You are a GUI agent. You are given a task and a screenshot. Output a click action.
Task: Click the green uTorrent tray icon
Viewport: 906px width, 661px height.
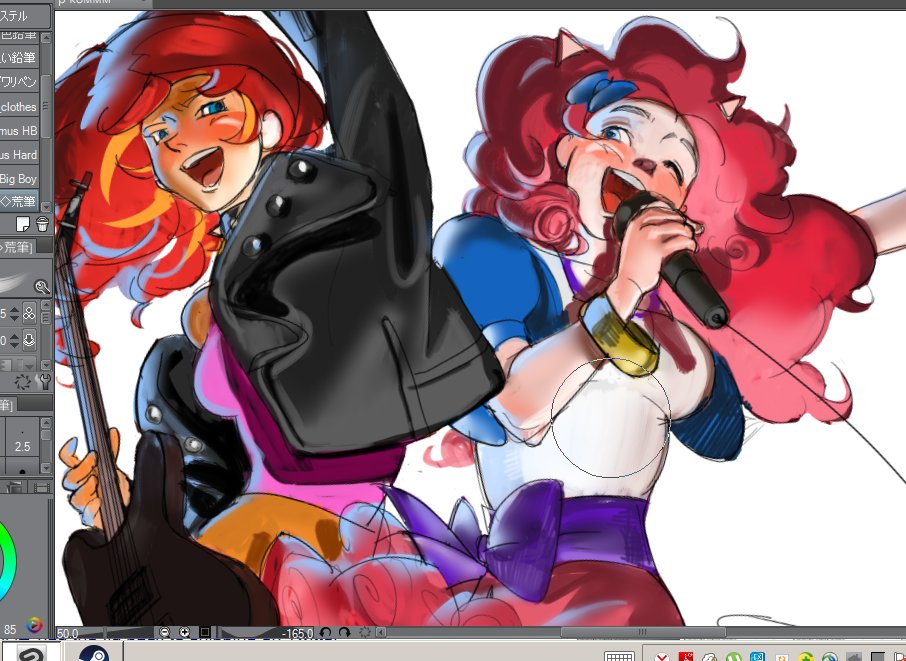point(734,657)
